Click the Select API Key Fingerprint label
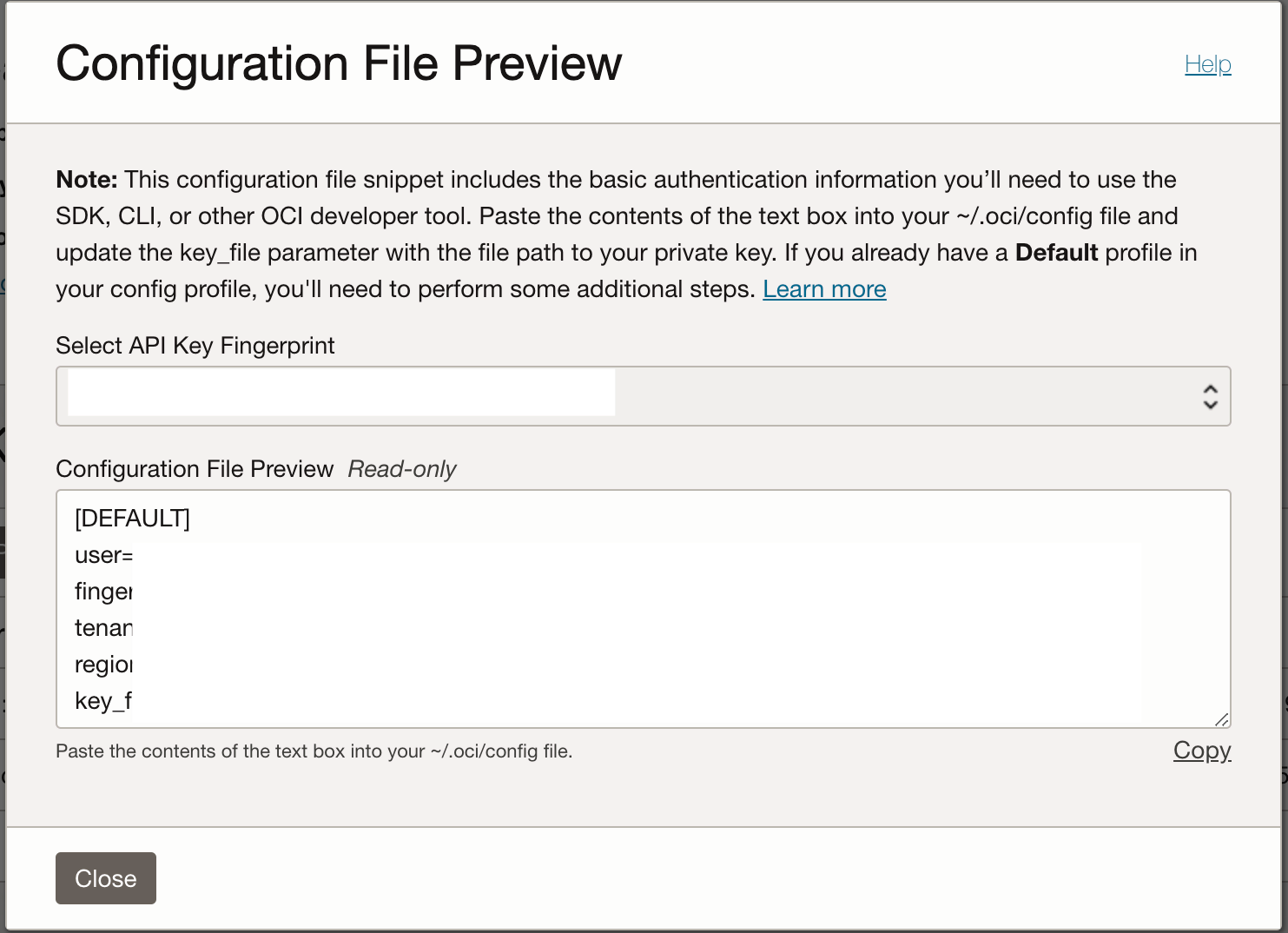 [195, 346]
